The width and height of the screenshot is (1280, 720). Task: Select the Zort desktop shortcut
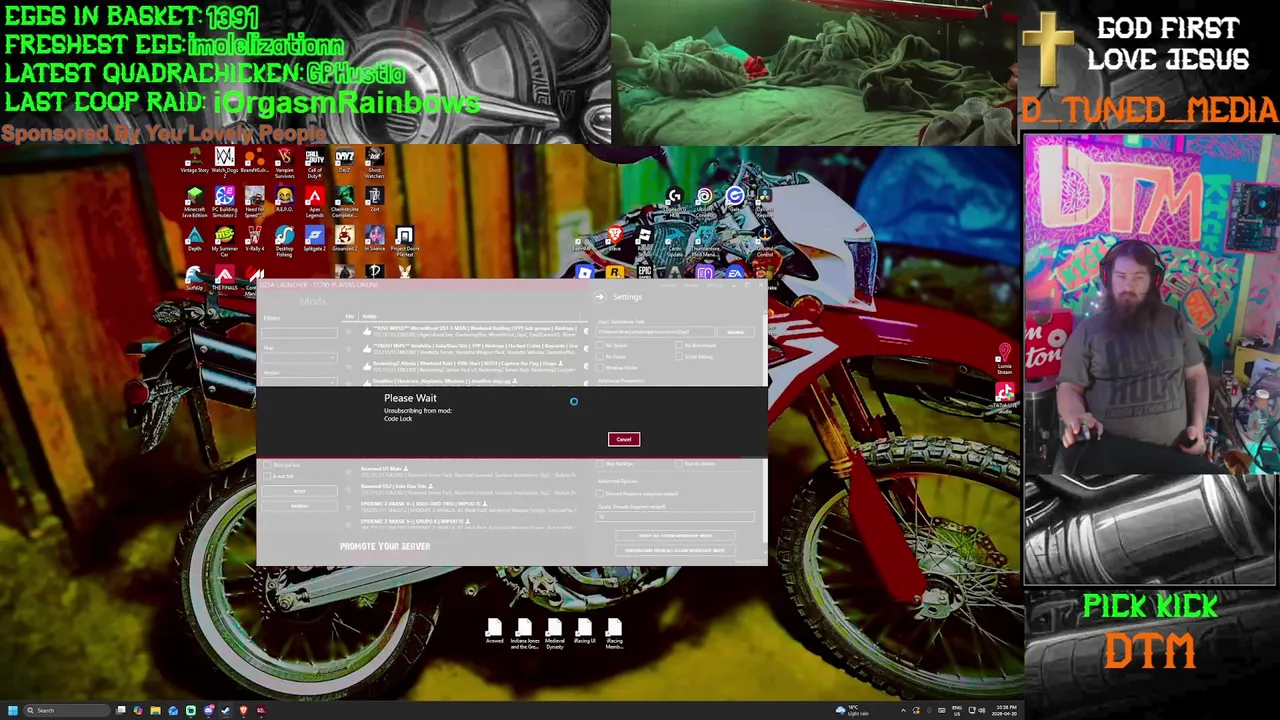point(374,198)
